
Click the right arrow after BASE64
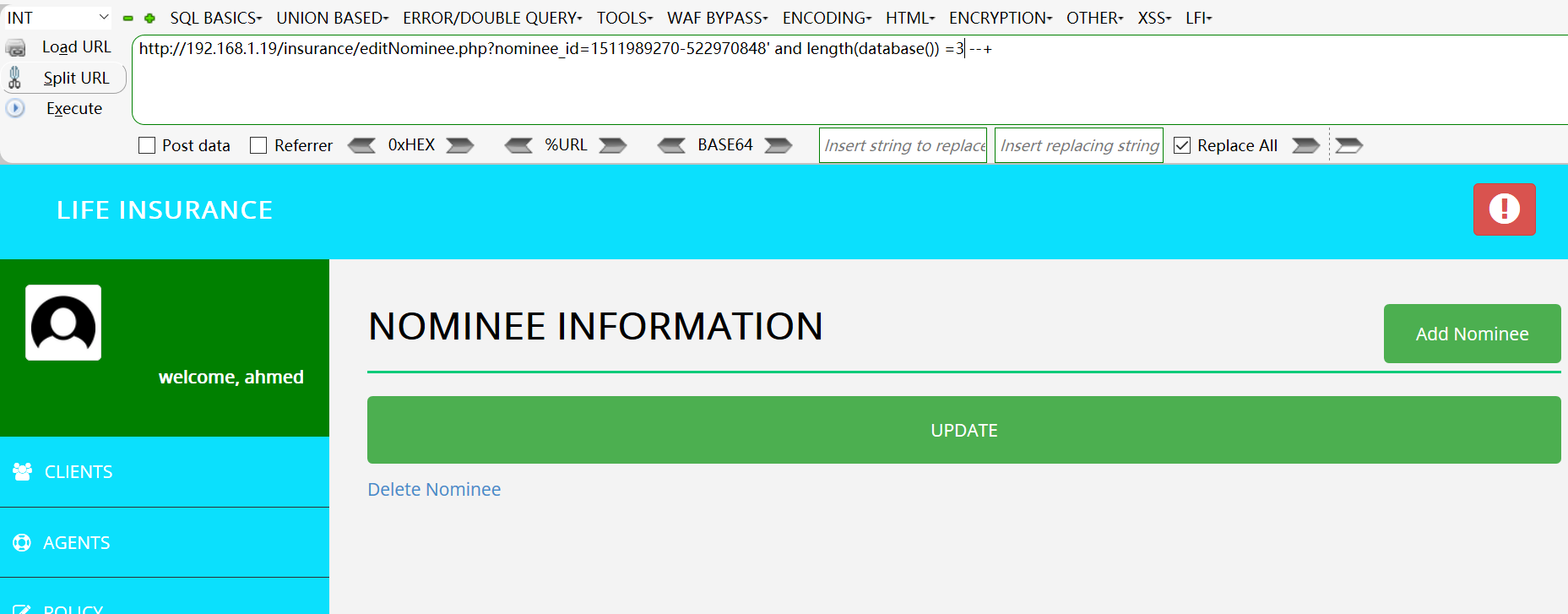(779, 145)
